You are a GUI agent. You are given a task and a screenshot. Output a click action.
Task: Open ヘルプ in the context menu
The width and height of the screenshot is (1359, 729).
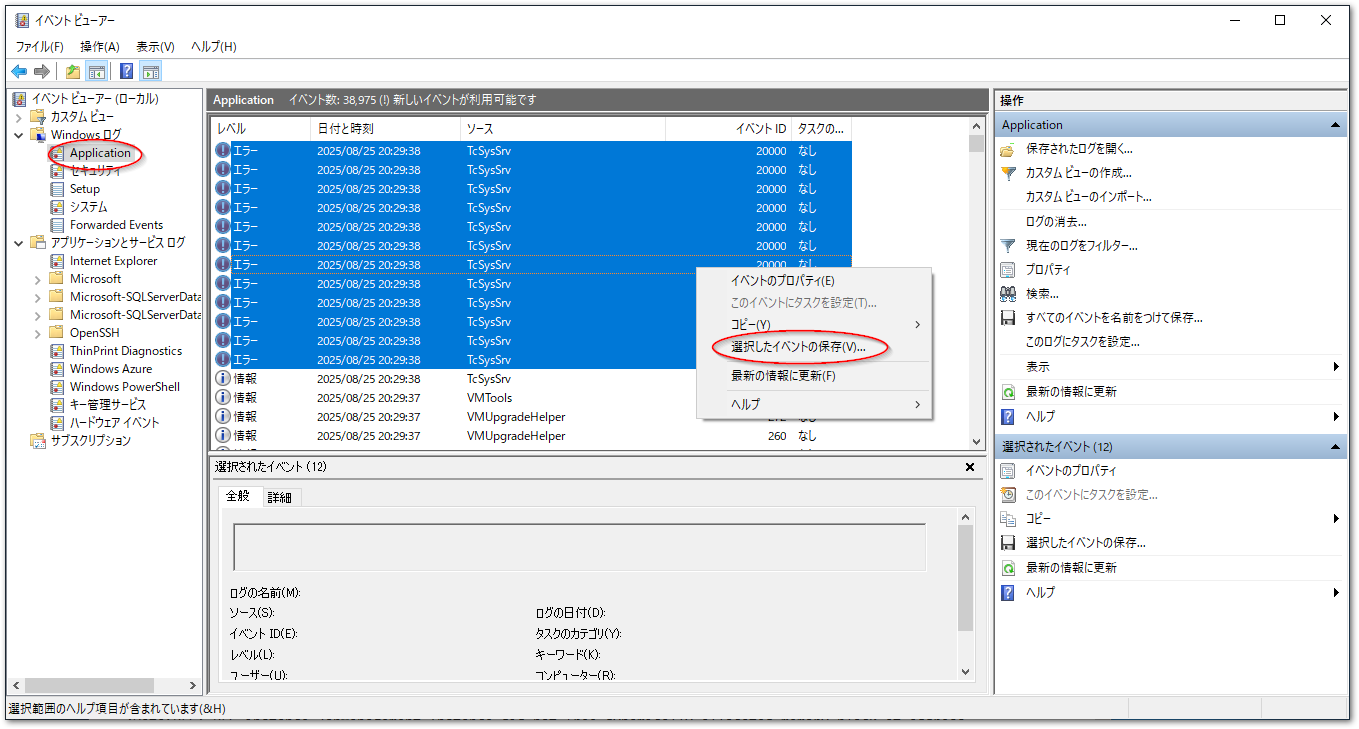[x=814, y=404]
